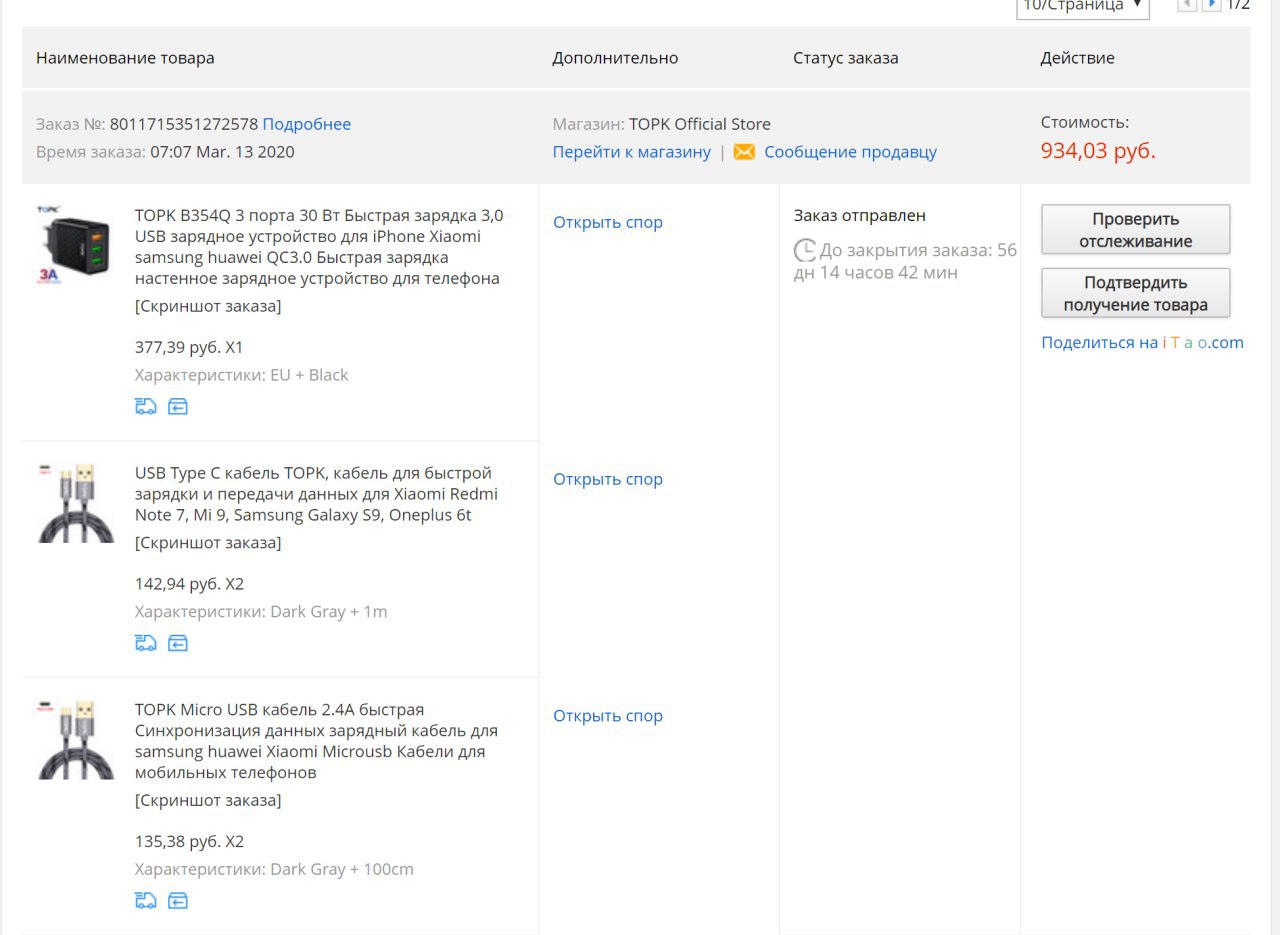This screenshot has width=1280, height=935.
Task: Click order number 8011715351272578
Action: (x=184, y=124)
